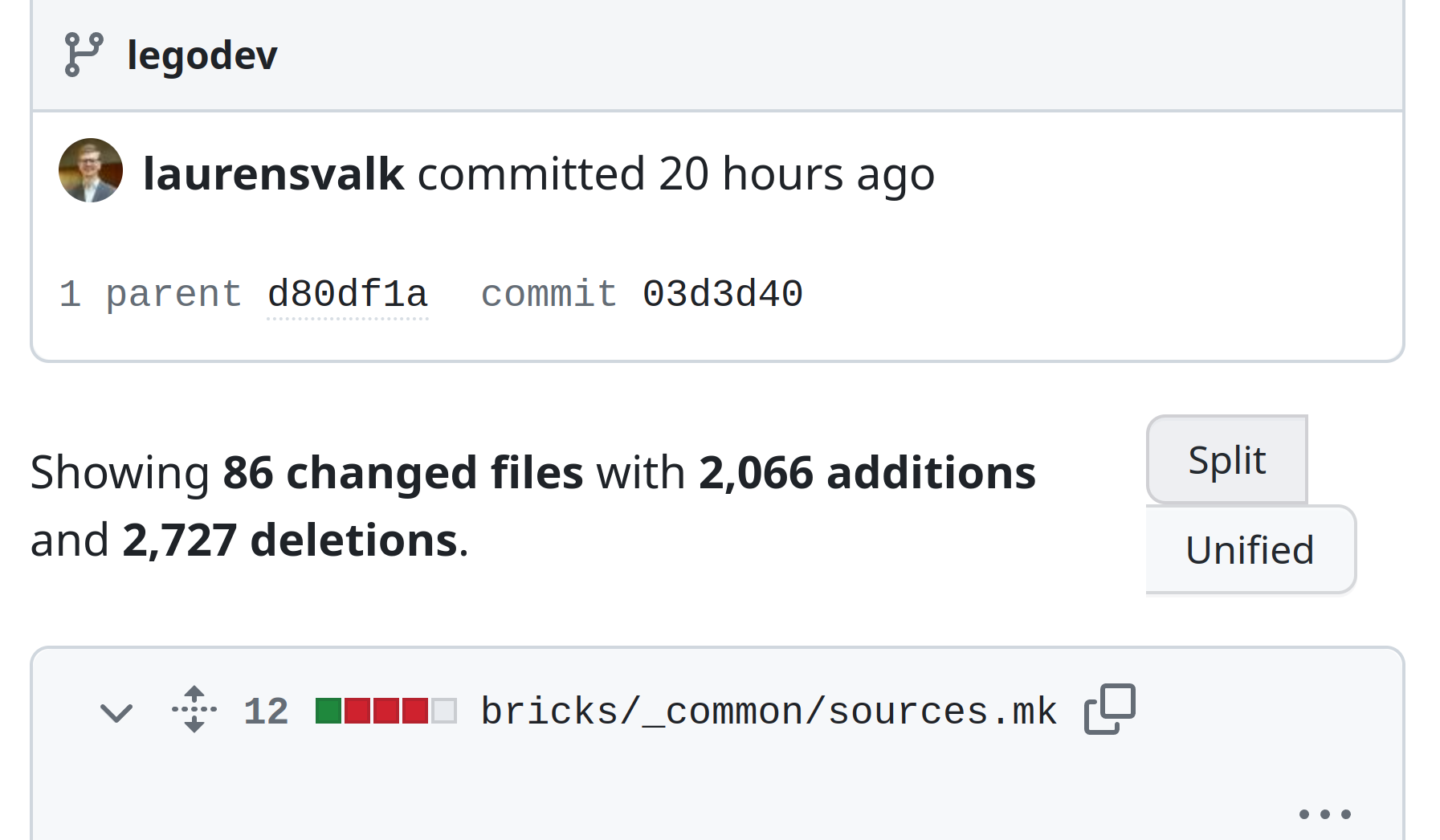Image resolution: width=1440 pixels, height=840 pixels.
Task: Expand all lines in the sources.mk diff
Action: pos(194,709)
